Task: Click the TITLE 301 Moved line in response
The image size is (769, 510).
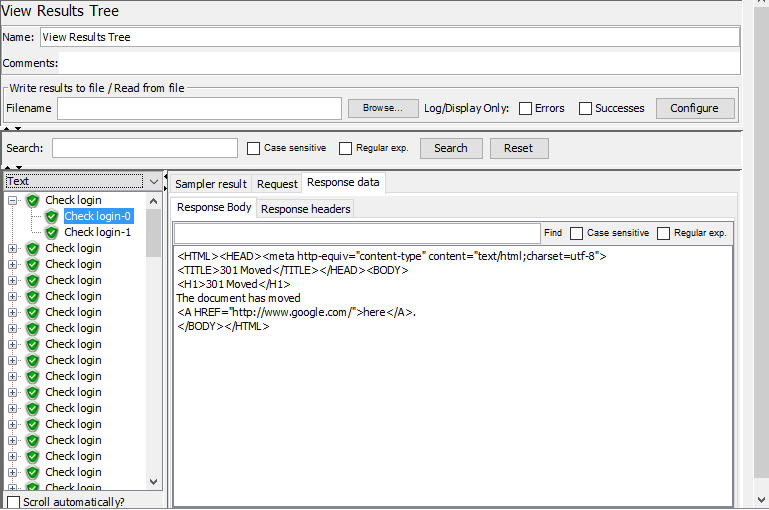Action: [292, 270]
